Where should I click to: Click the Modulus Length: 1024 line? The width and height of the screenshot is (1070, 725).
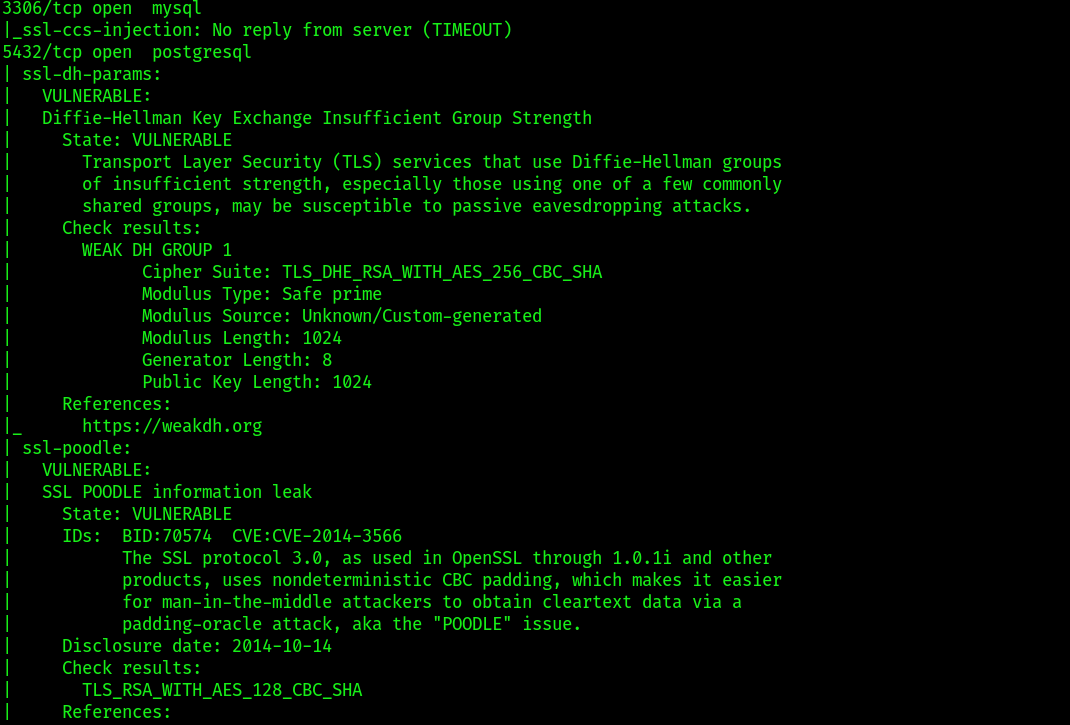242,338
